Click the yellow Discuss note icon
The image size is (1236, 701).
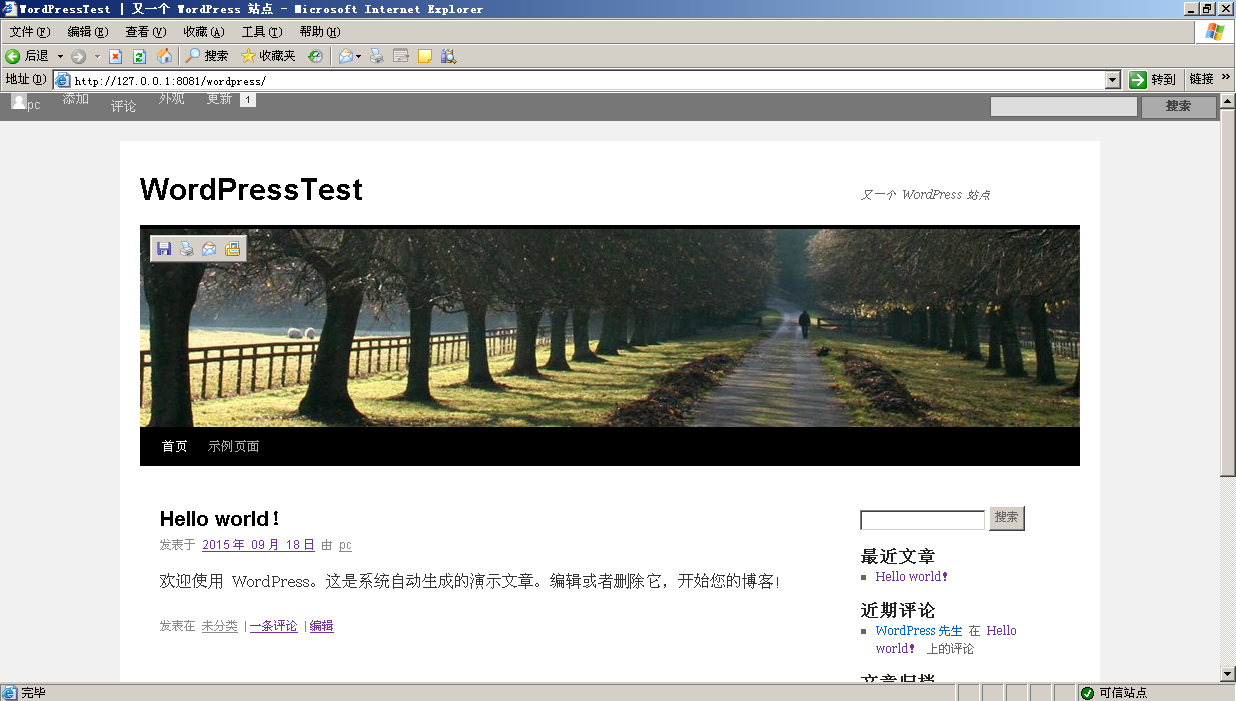425,56
